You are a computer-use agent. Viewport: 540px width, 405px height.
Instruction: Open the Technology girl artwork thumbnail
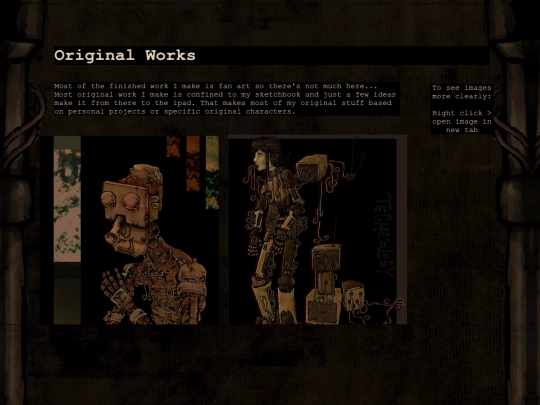[x=318, y=230]
